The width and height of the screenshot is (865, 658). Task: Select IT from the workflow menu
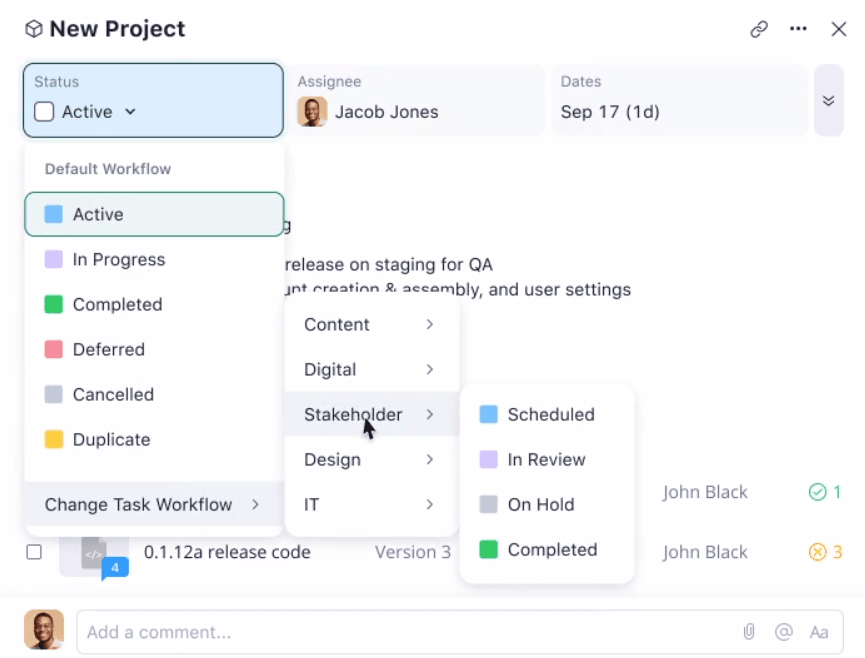[311, 505]
